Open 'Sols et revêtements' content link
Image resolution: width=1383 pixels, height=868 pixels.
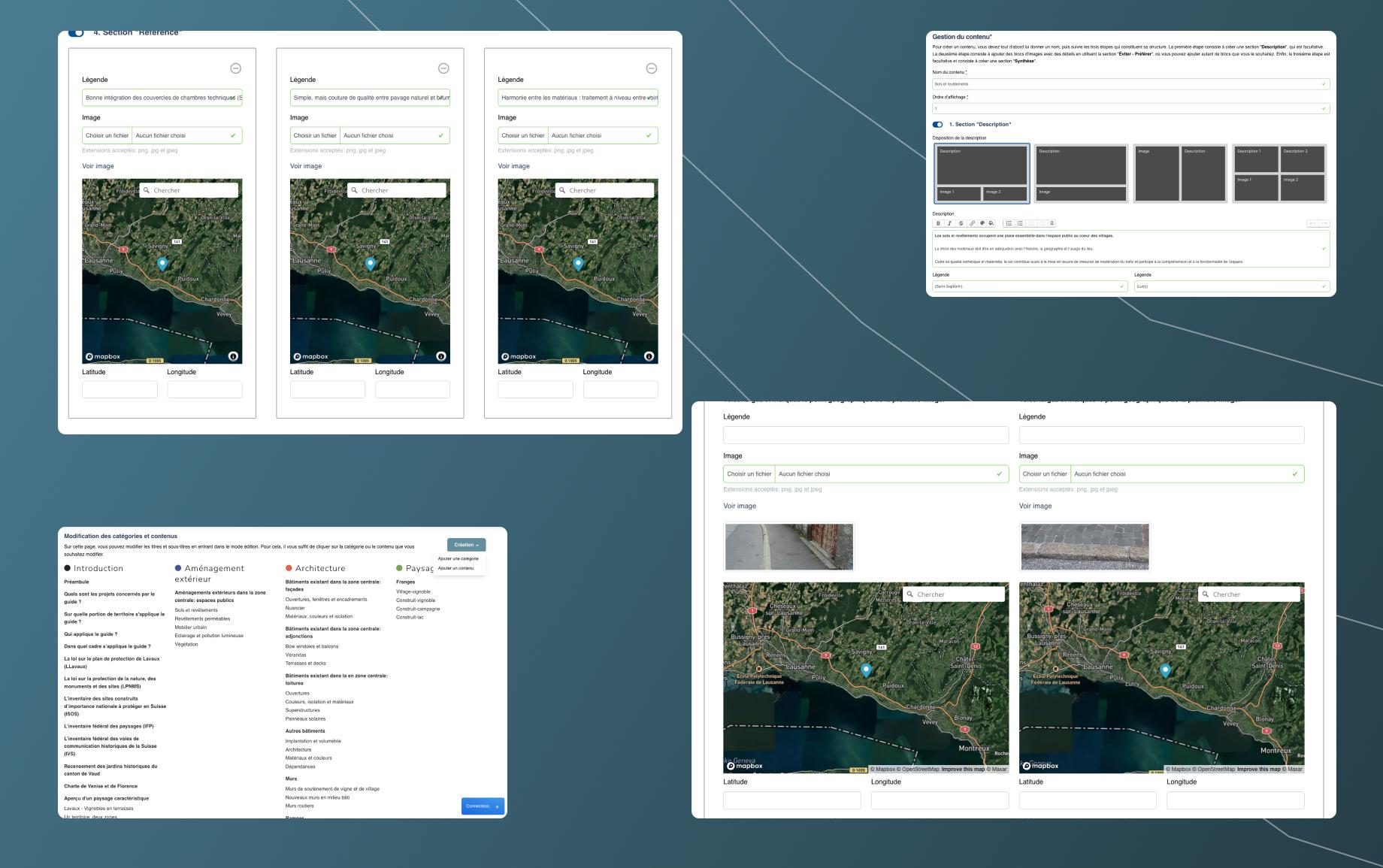[x=196, y=610]
